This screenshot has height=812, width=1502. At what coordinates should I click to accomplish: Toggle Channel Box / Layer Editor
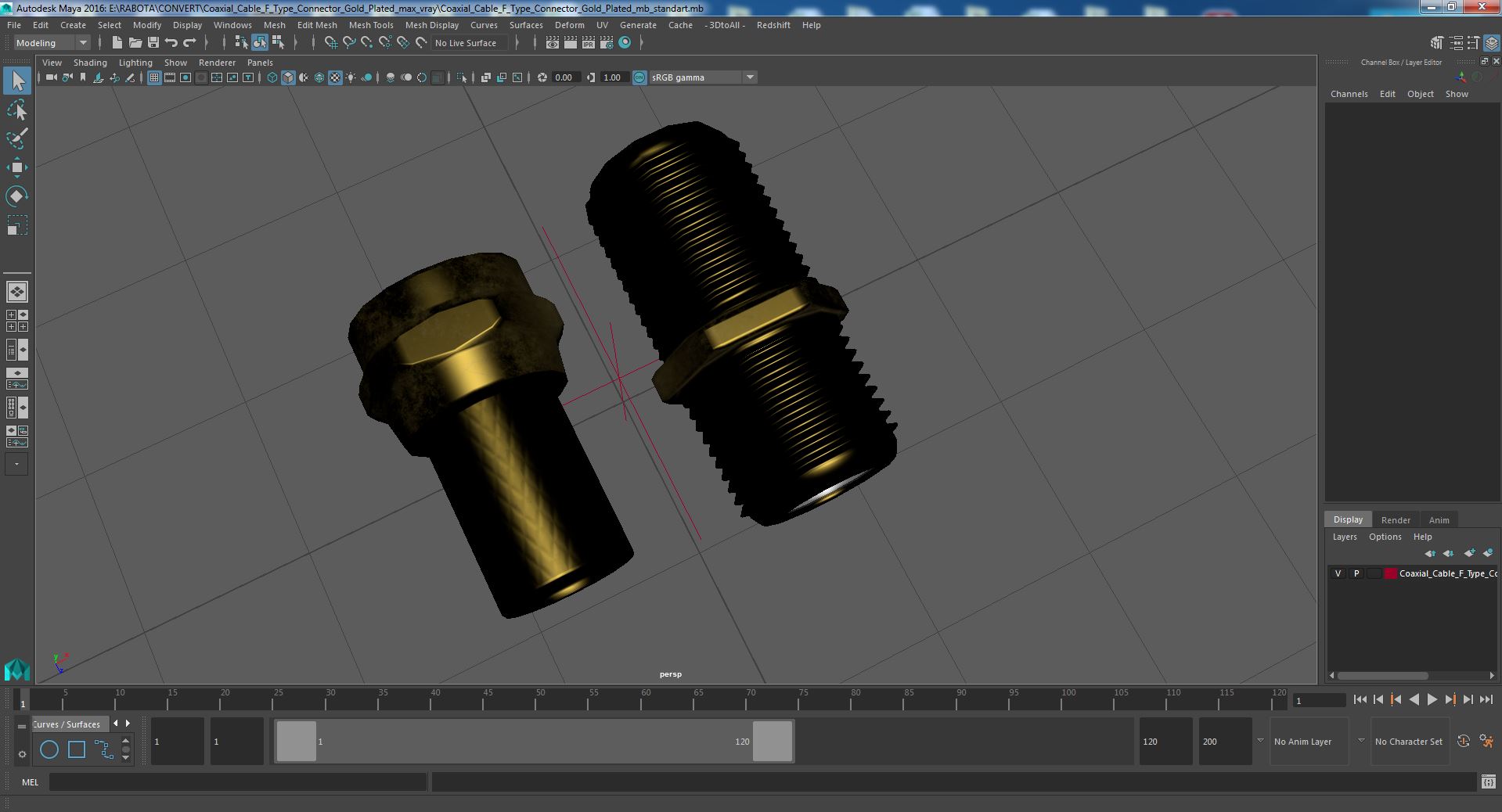pos(1492,43)
